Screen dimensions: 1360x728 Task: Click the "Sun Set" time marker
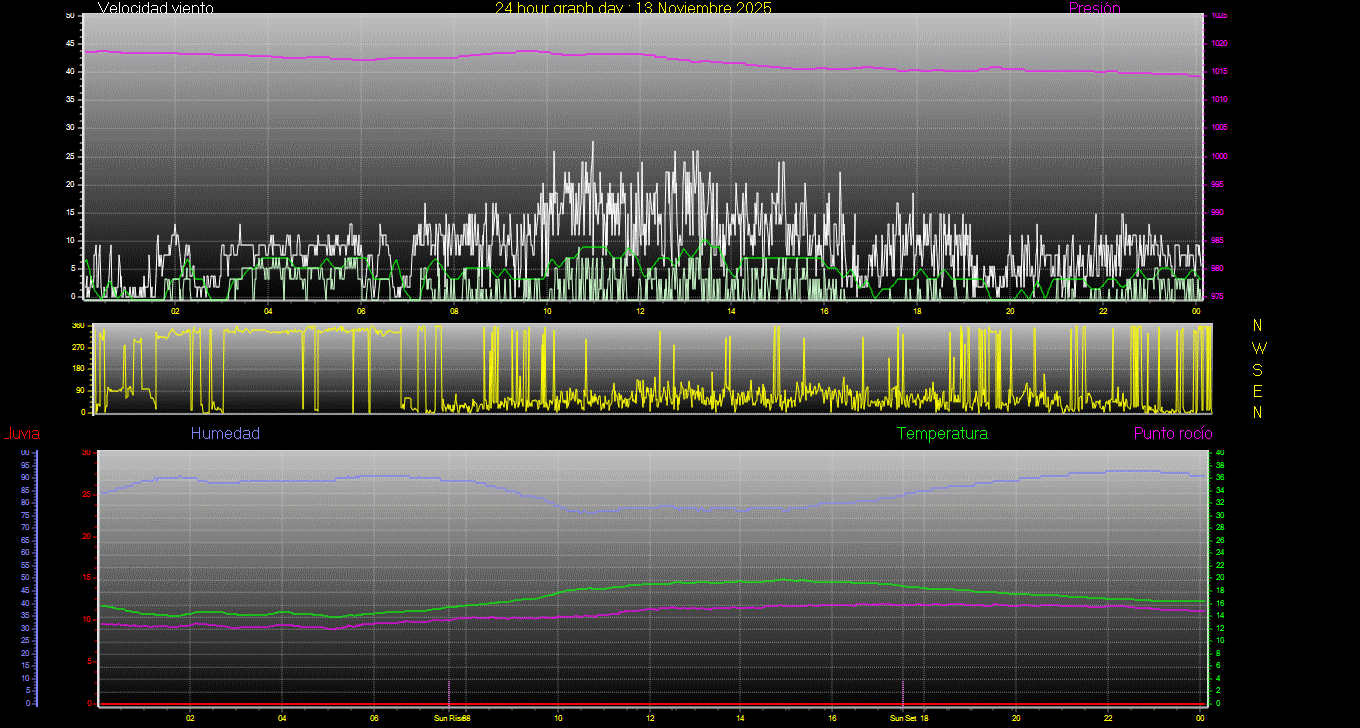903,718
